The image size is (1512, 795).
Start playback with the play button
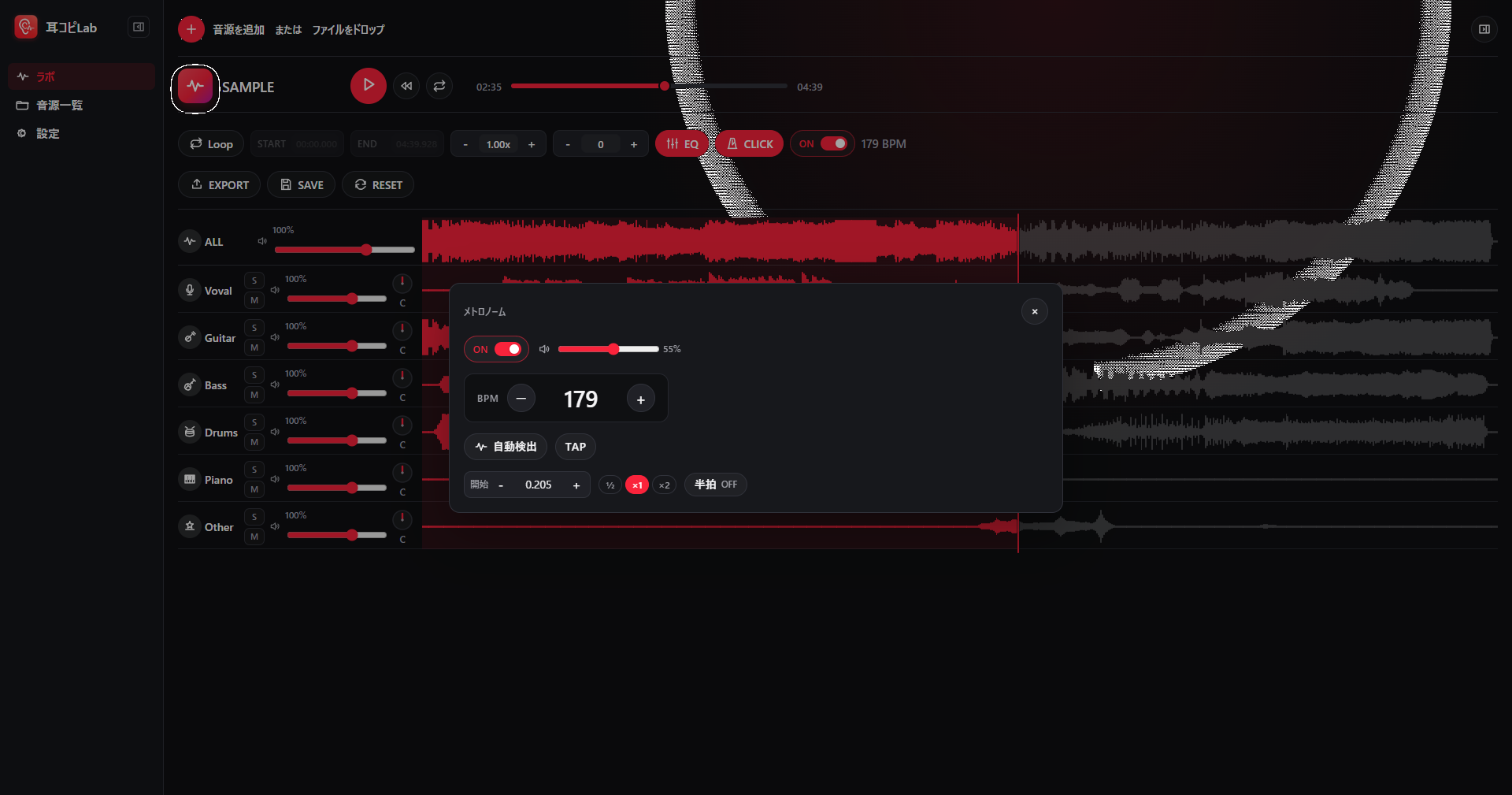[x=368, y=85]
